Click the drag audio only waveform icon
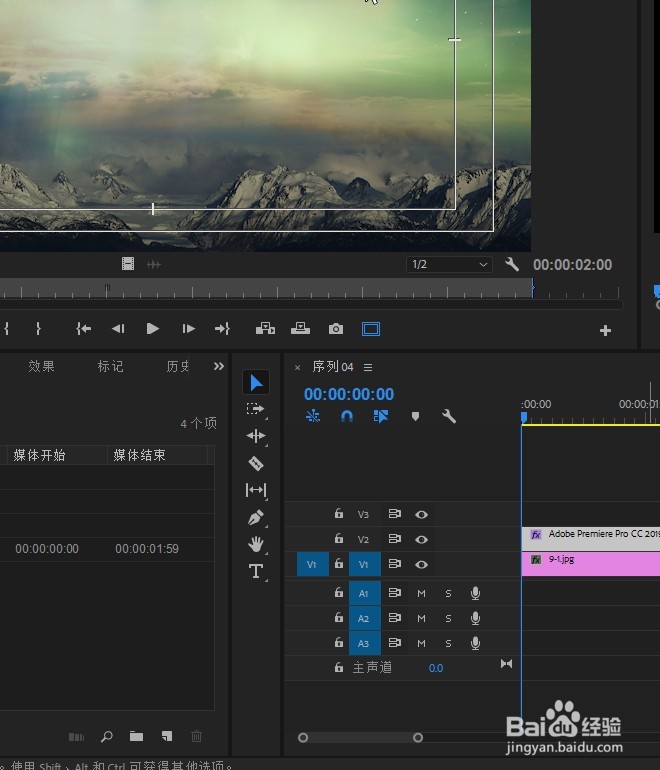The image size is (660, 770). pos(154,265)
